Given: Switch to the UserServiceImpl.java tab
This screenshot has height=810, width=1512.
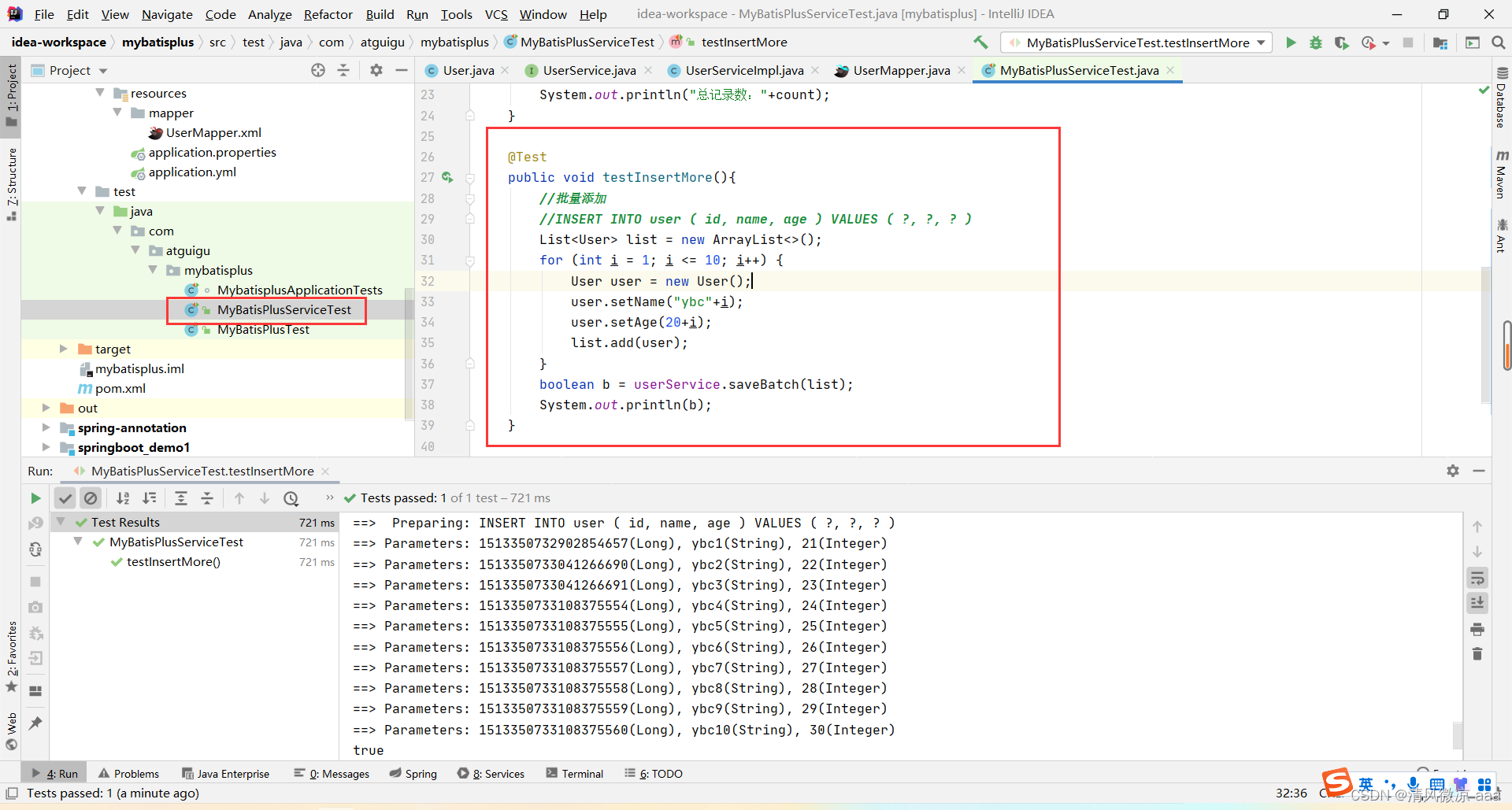Looking at the screenshot, I should pyautogui.click(x=743, y=70).
